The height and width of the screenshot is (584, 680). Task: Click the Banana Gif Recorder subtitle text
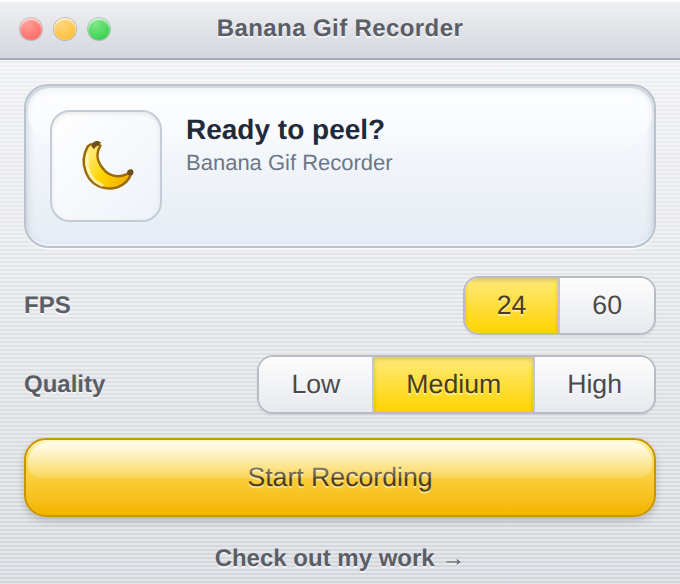289,163
